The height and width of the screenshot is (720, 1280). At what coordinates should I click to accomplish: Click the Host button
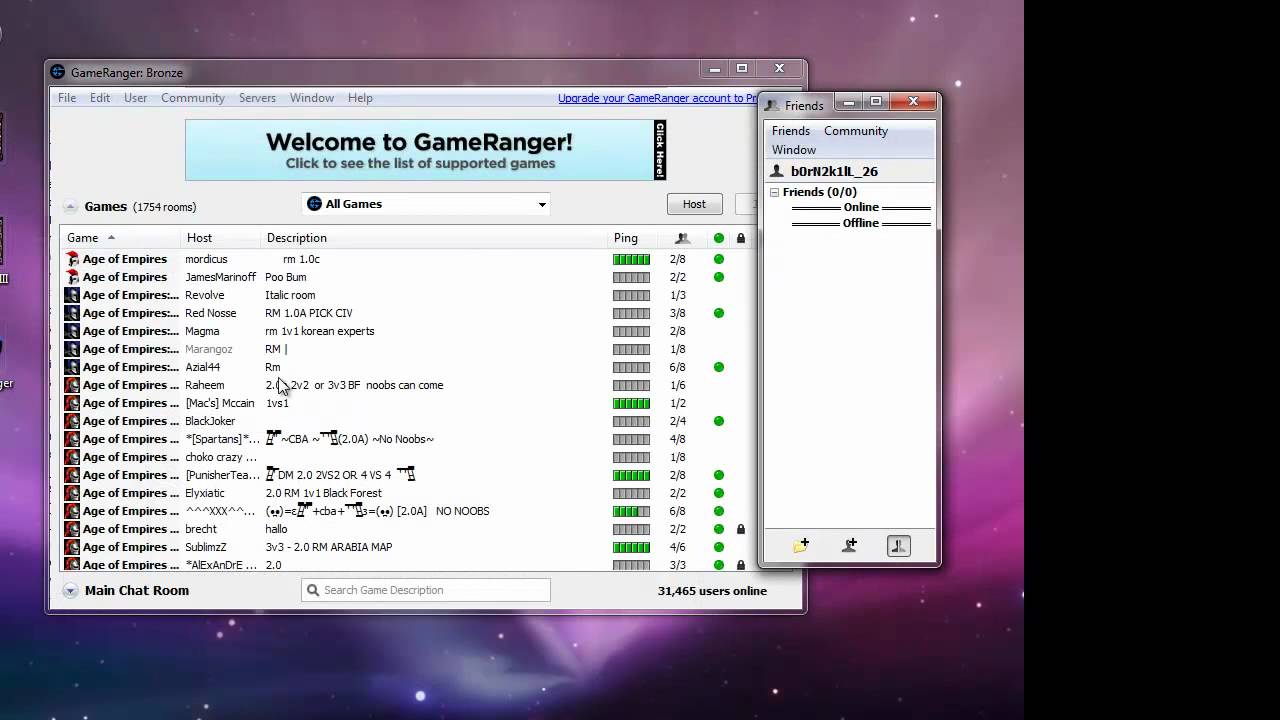pos(694,204)
